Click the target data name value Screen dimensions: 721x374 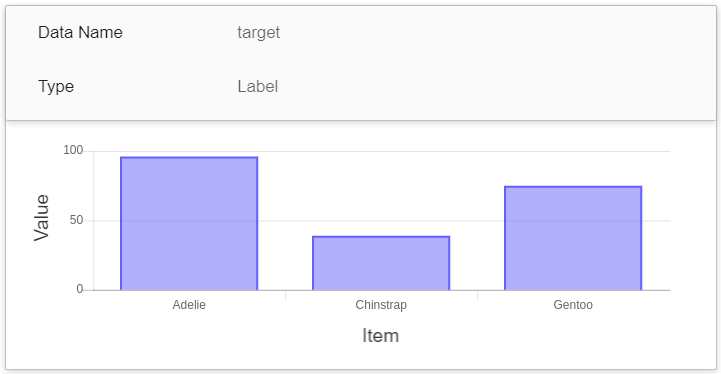(258, 33)
